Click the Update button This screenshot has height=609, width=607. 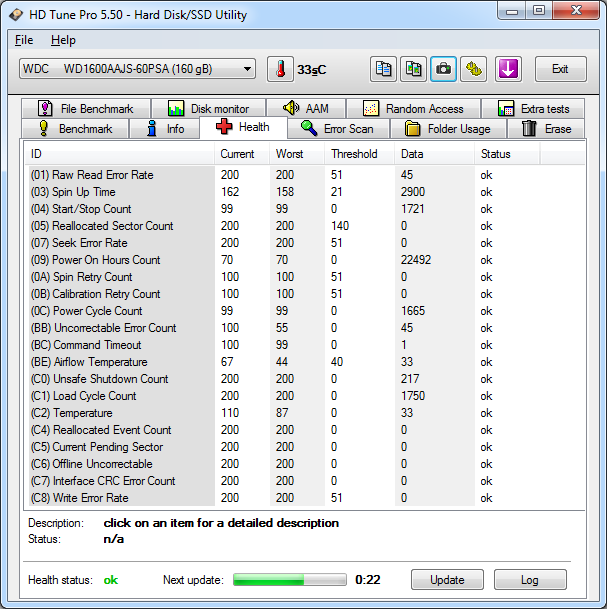[447, 579]
